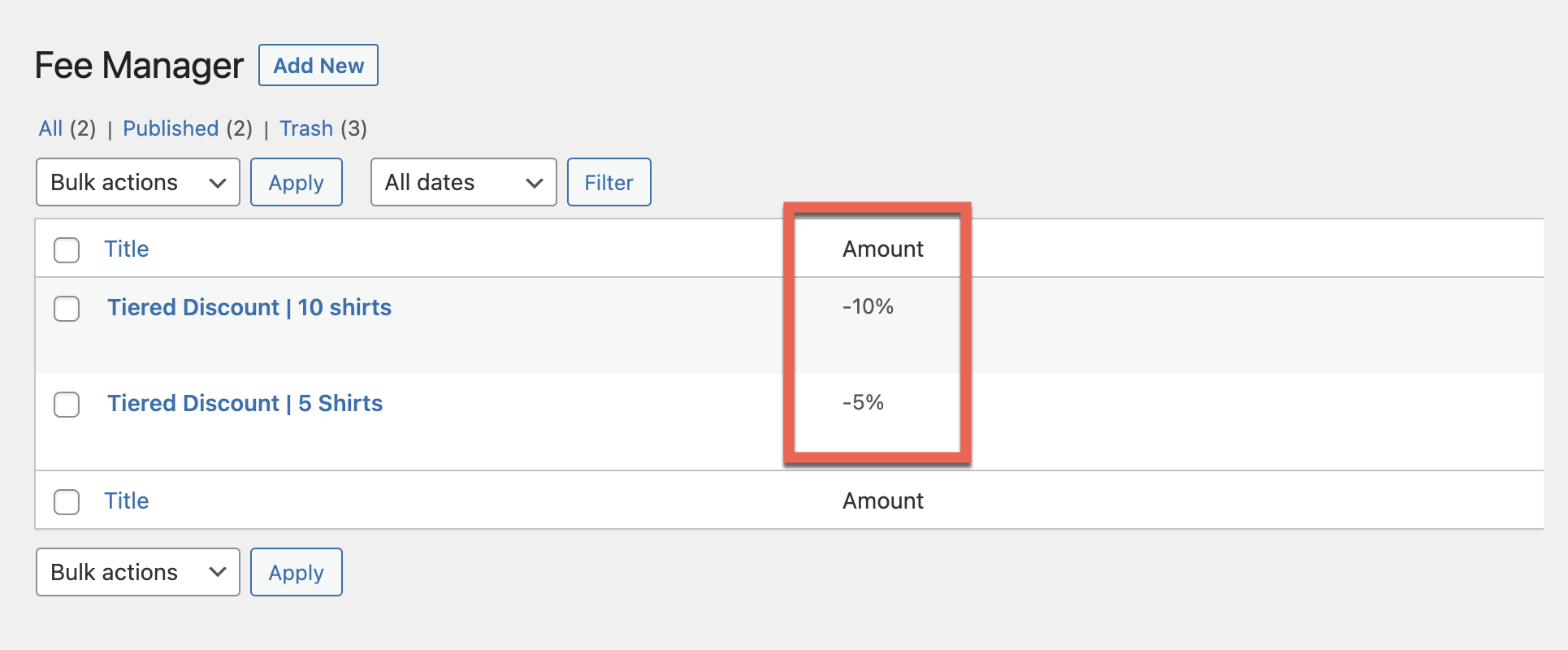
Task: Check the Tiered Discount 10 shirts row
Action: tap(67, 309)
